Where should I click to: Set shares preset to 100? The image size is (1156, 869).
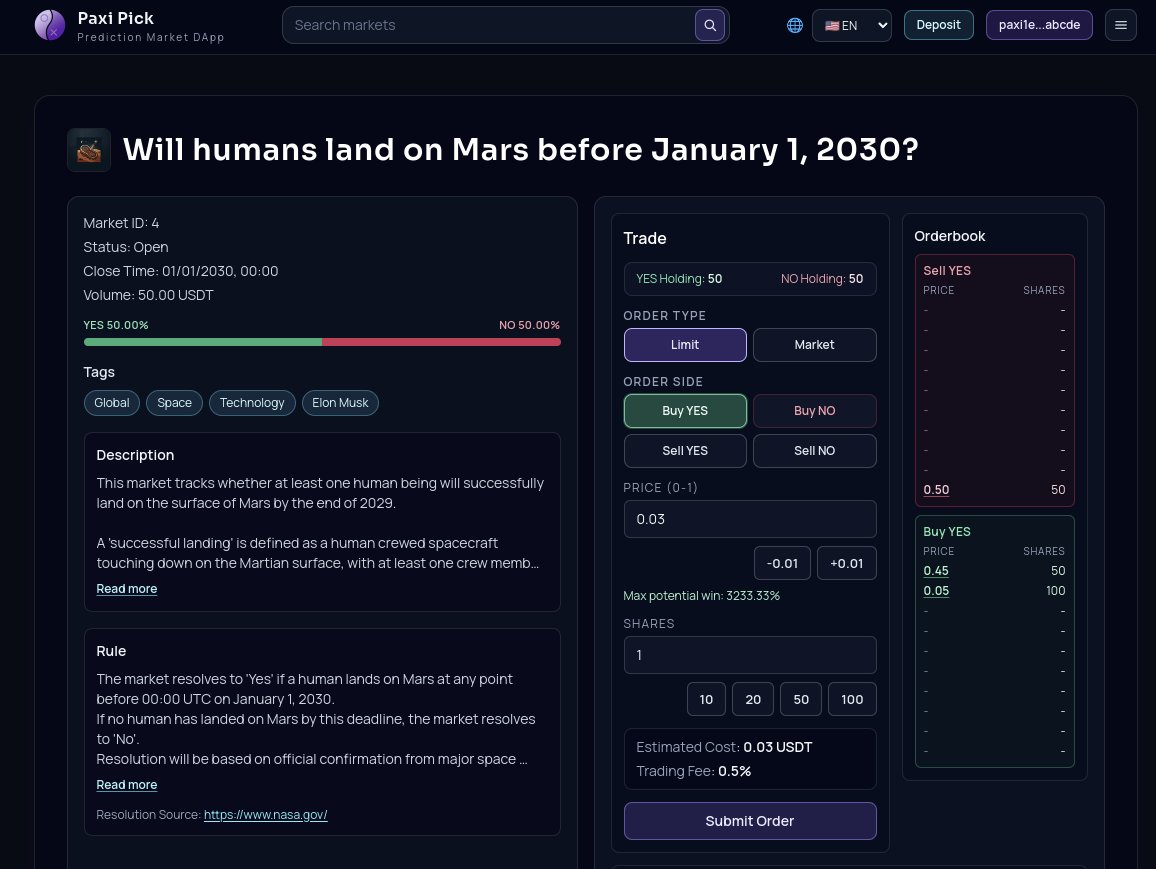(x=852, y=699)
